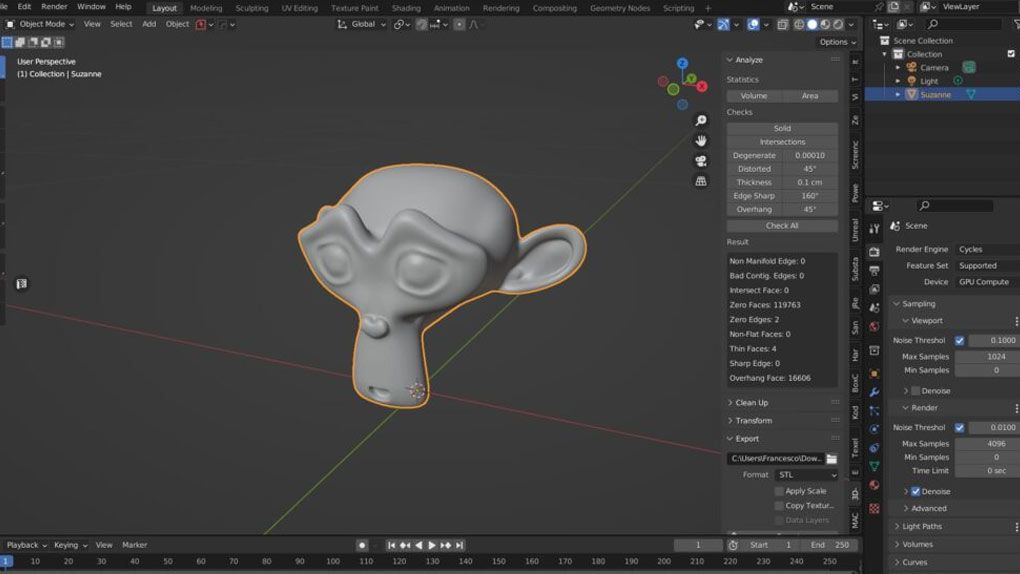Screen dimensions: 1020x574
Task: Open the World properties tab icon
Action: pos(874,326)
